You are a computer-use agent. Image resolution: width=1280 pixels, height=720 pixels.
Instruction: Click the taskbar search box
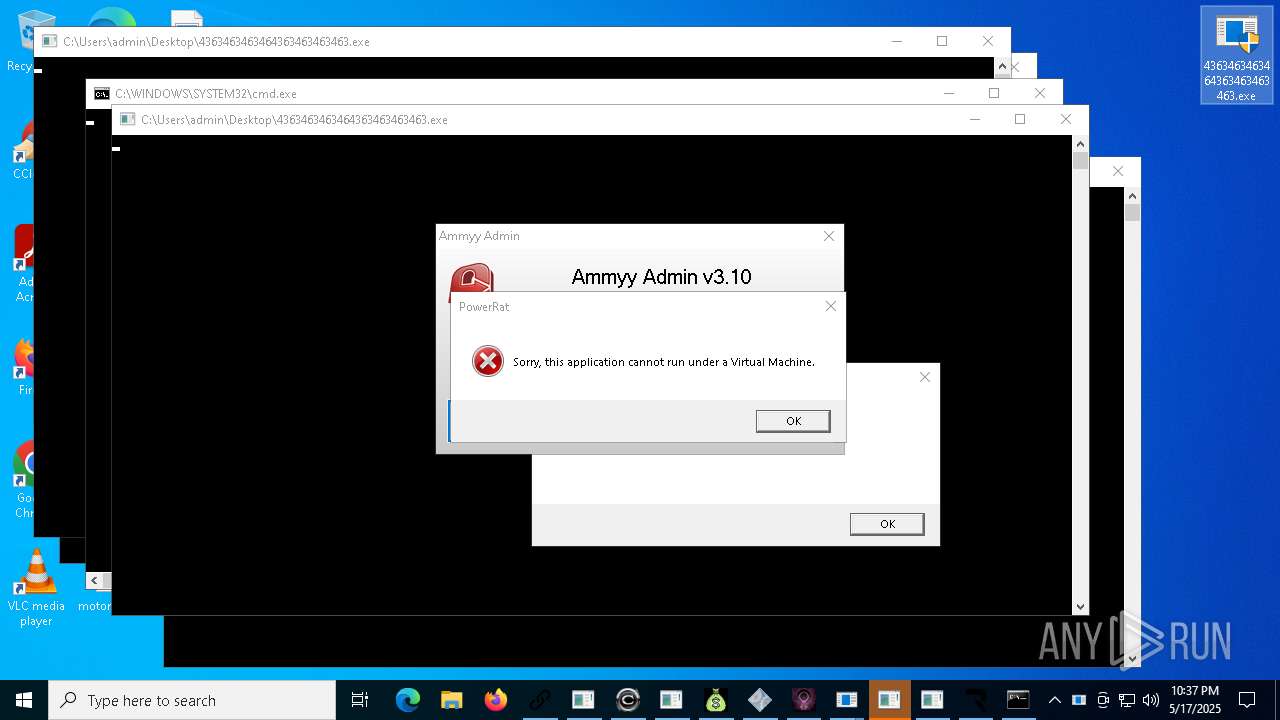click(192, 700)
